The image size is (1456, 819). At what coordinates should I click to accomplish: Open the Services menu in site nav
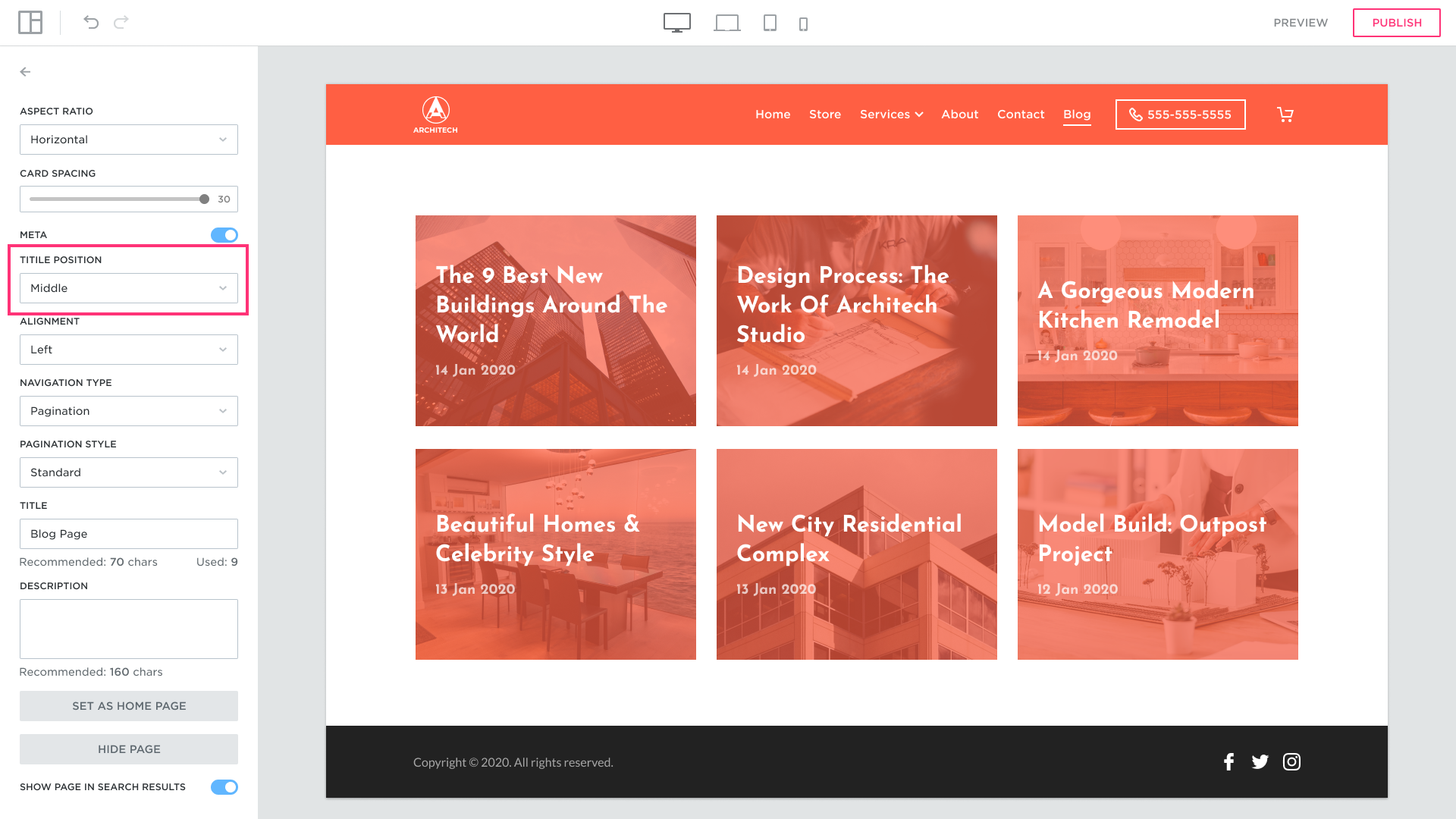[x=891, y=115]
